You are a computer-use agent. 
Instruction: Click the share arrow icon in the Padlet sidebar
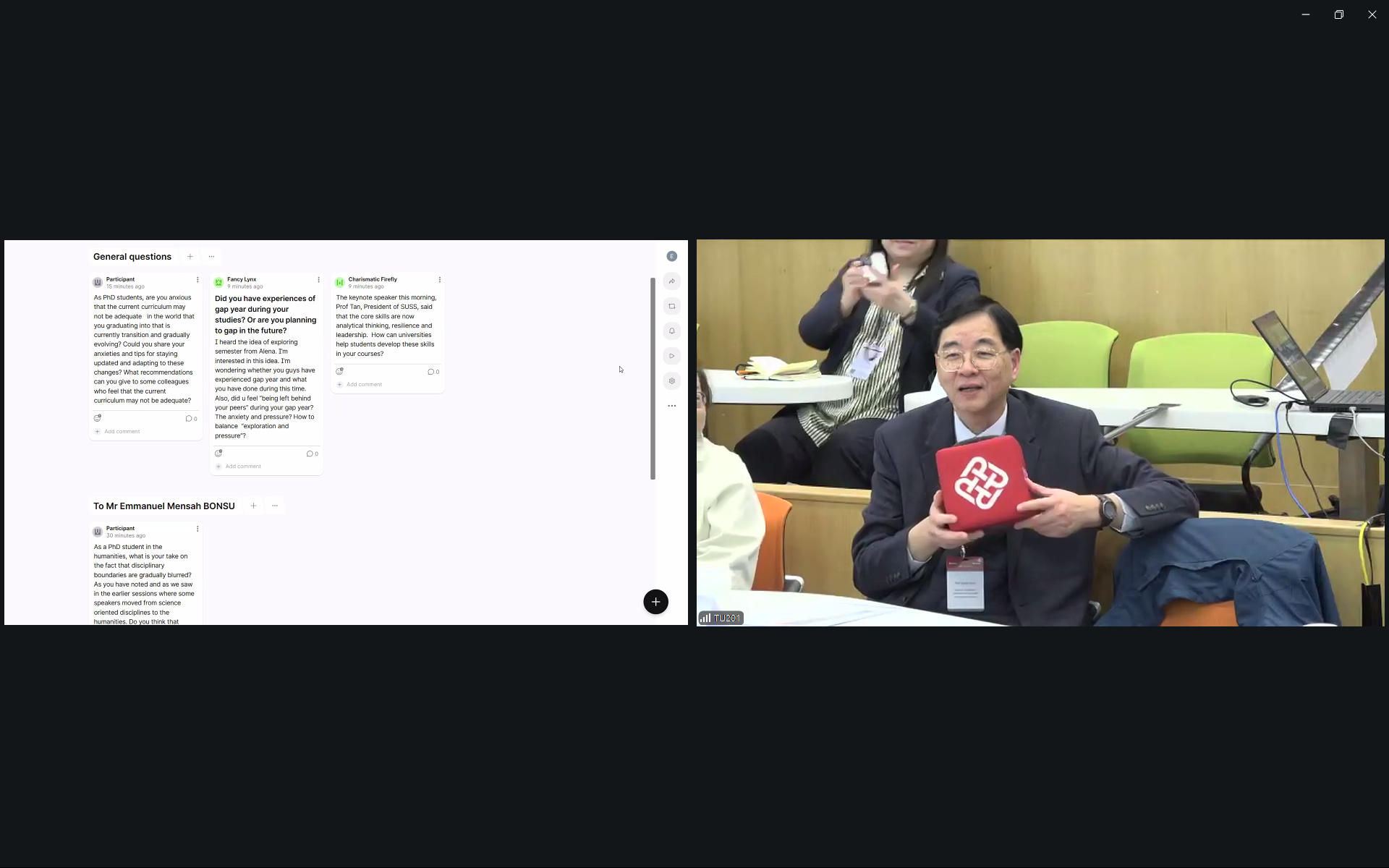coord(671,281)
